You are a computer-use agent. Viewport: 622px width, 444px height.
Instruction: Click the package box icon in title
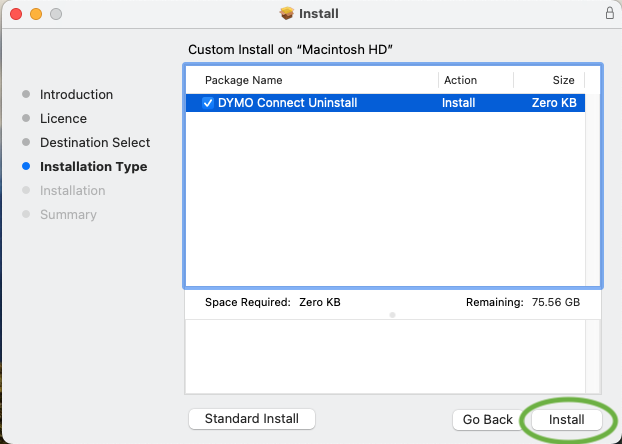pos(286,13)
